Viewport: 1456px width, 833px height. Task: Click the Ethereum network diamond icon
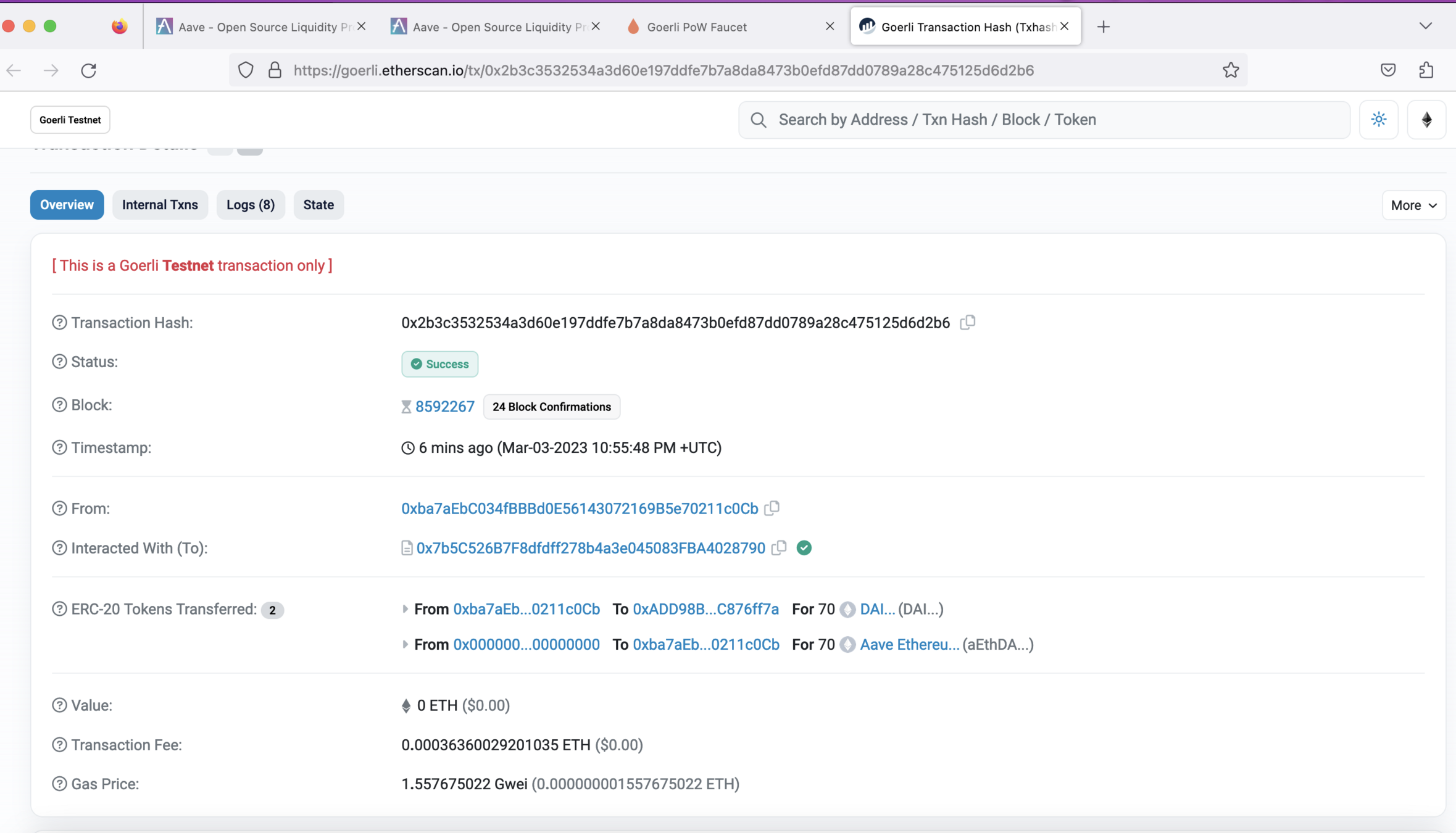[1426, 120]
